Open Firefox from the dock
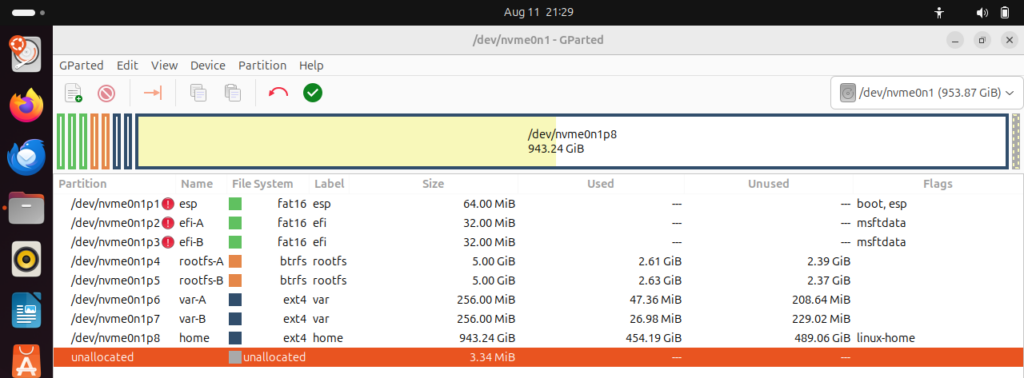The image size is (1024, 378). click(x=27, y=105)
